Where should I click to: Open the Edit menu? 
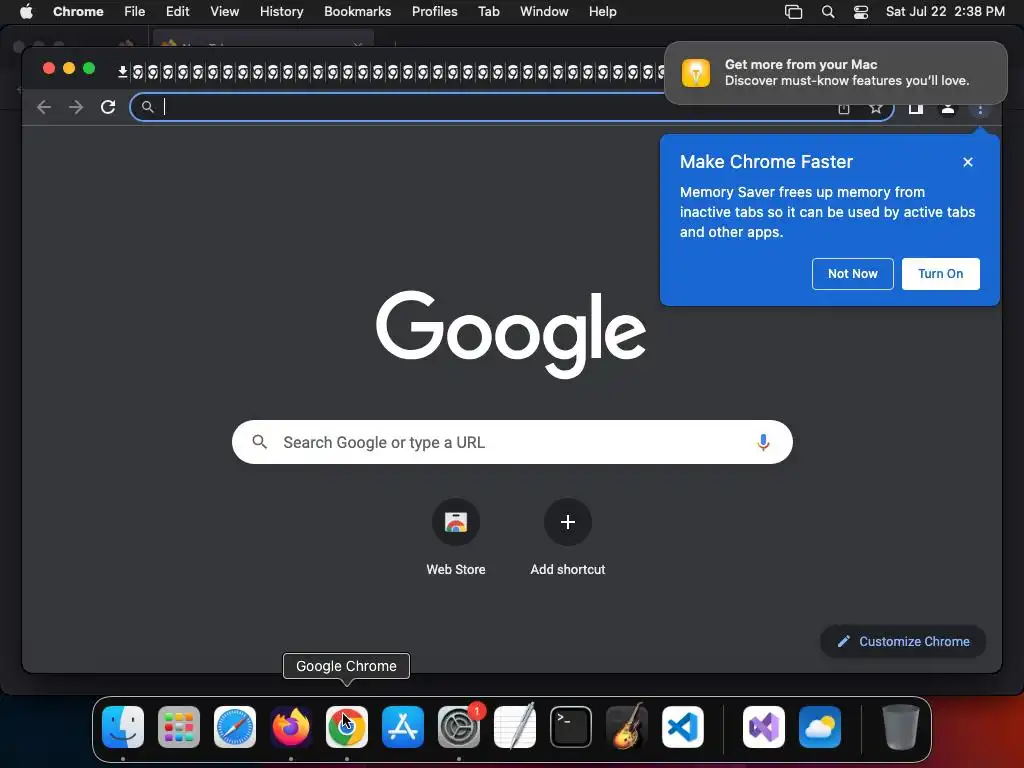coord(178,12)
